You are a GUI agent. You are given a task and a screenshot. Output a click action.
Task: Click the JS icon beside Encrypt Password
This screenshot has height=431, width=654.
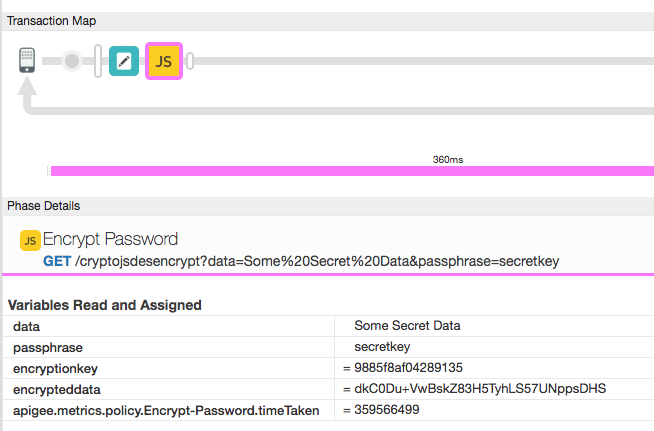click(x=30, y=240)
